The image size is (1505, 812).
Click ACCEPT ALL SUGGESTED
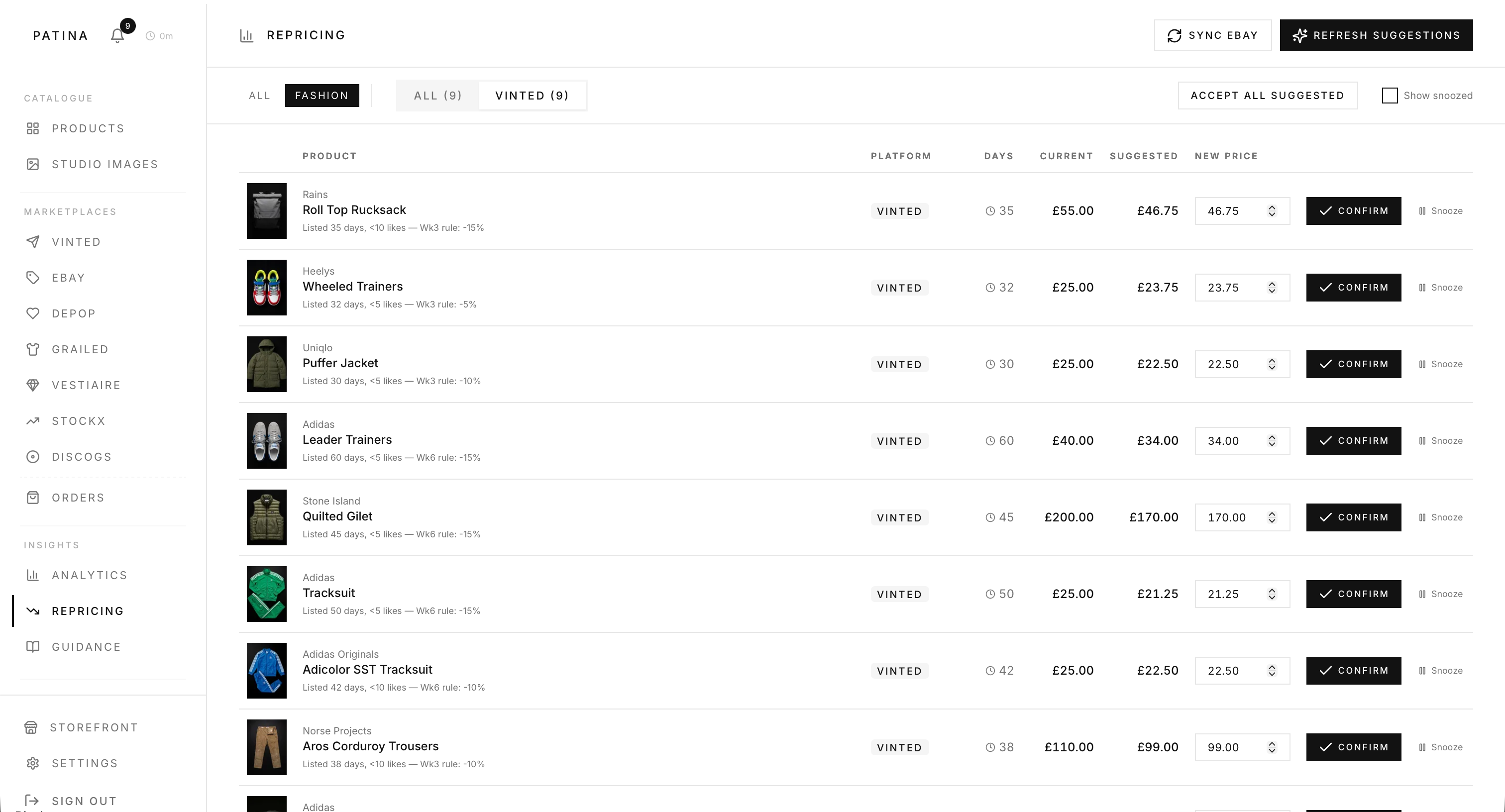point(1268,95)
